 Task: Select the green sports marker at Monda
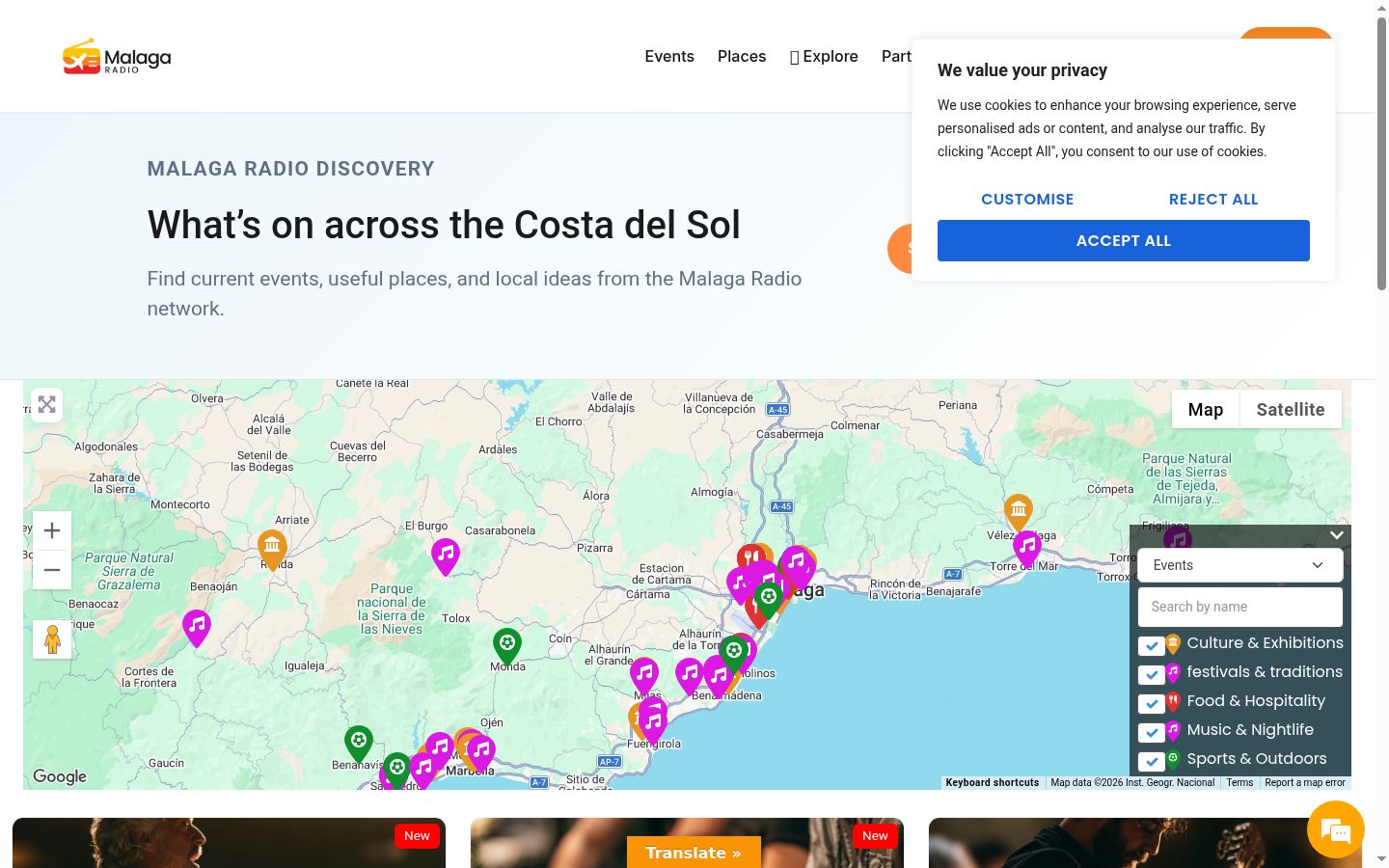(507, 647)
